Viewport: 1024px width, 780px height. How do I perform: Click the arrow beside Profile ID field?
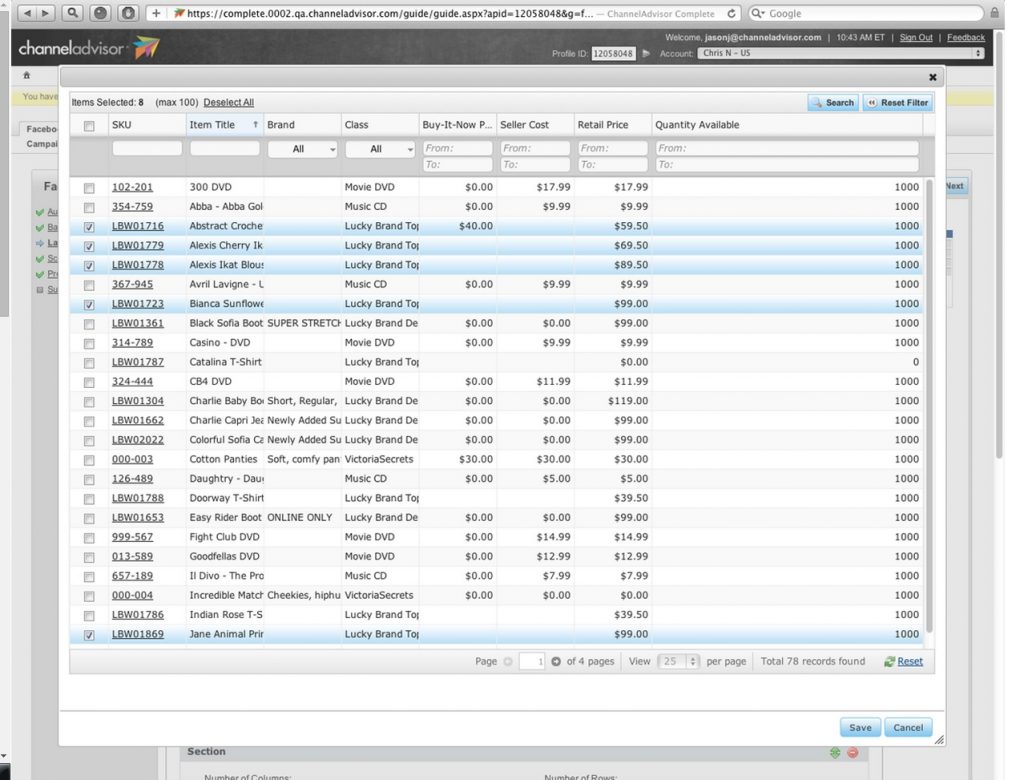646,54
